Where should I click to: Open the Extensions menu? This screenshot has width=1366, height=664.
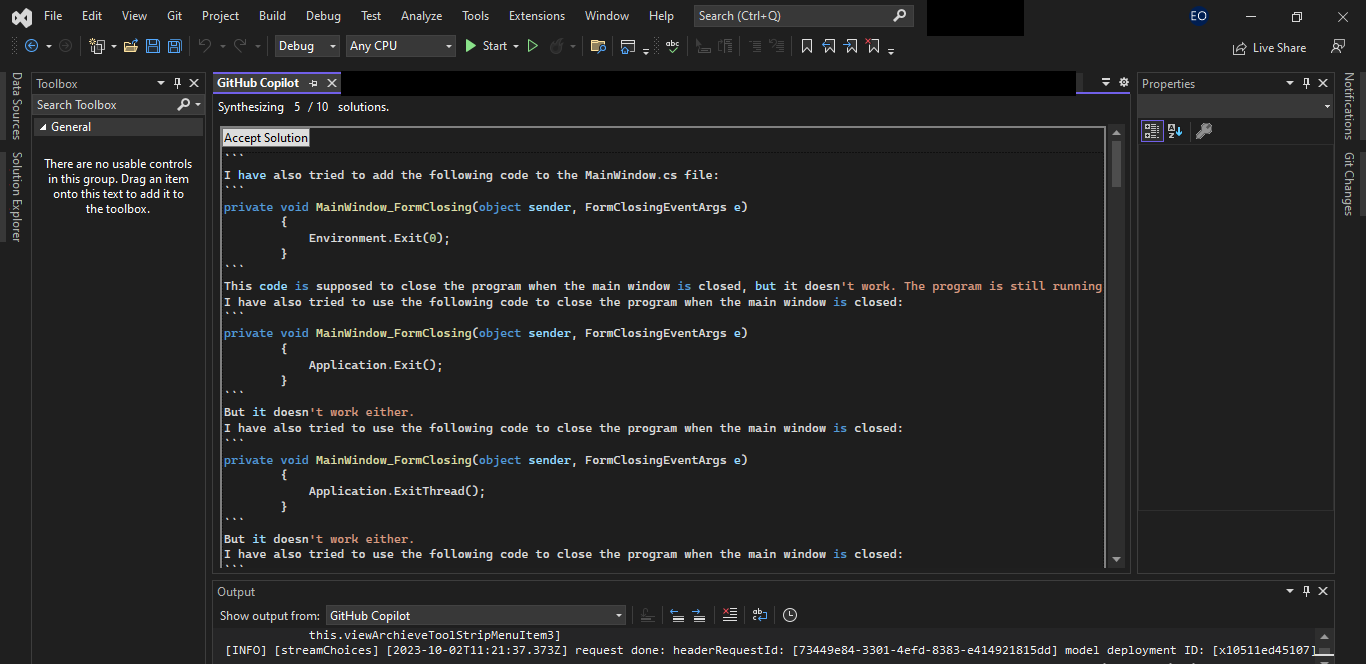click(536, 16)
